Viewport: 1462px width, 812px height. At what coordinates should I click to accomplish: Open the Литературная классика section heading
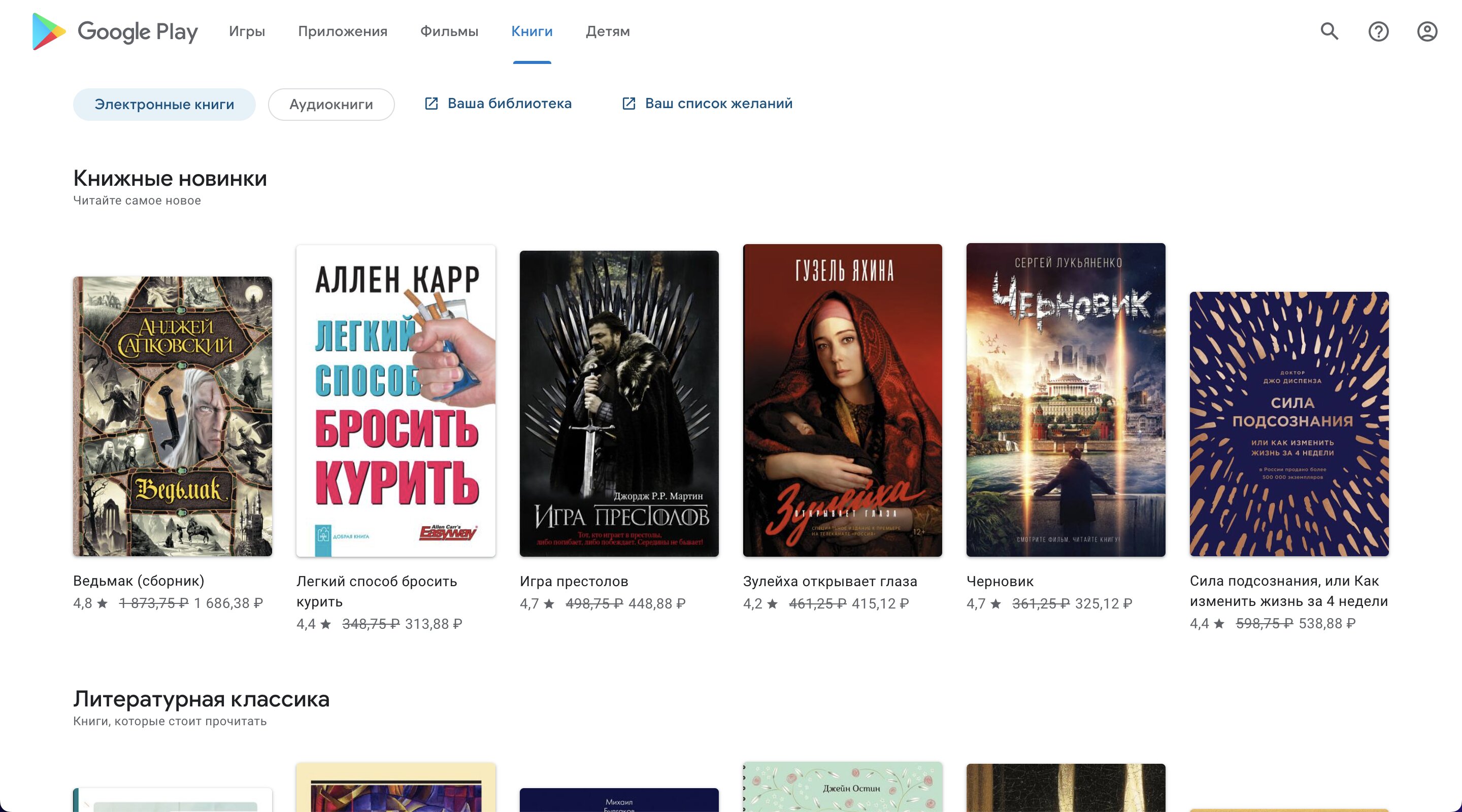click(201, 699)
